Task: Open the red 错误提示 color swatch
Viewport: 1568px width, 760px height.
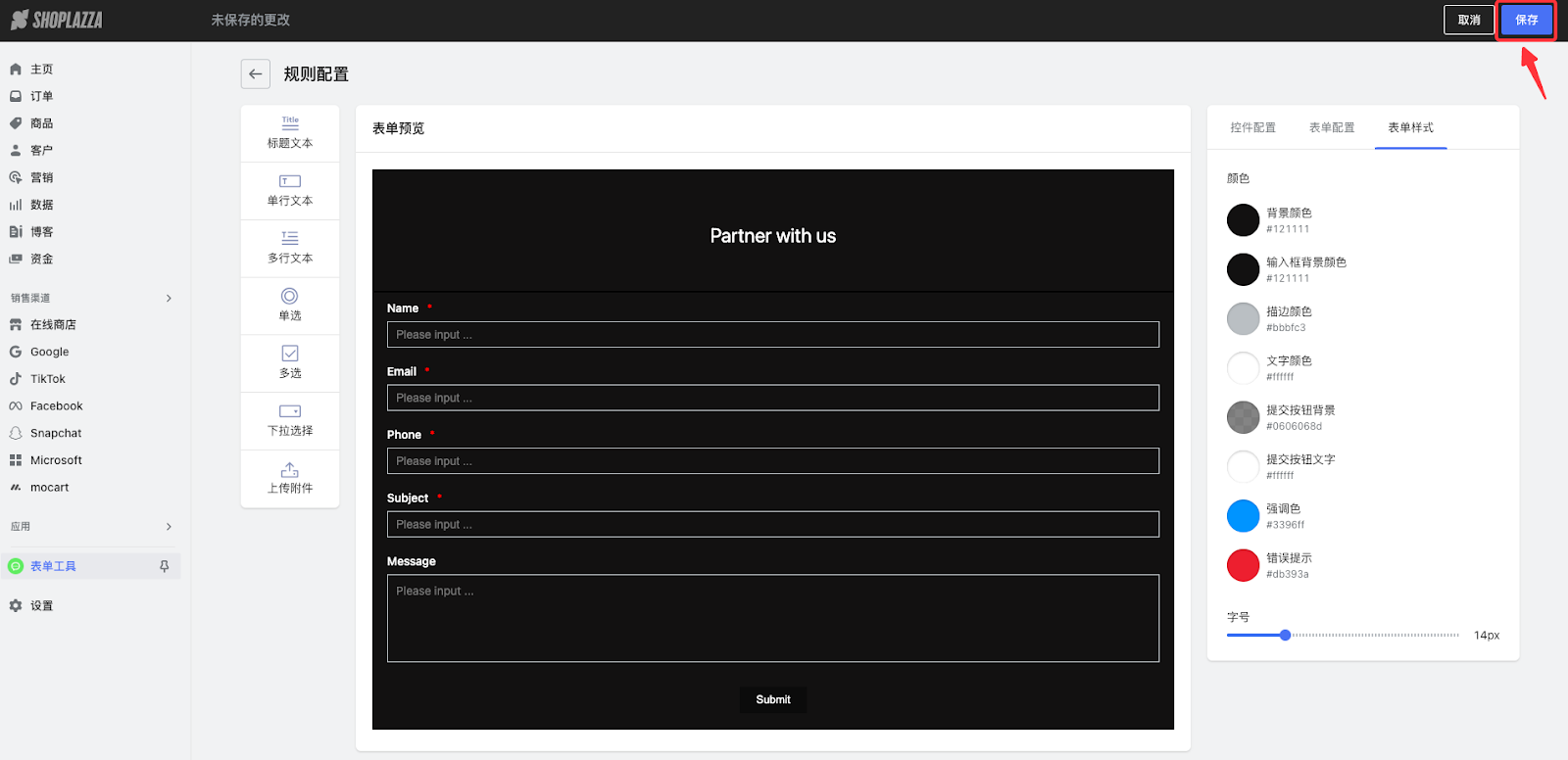Action: 1243,565
